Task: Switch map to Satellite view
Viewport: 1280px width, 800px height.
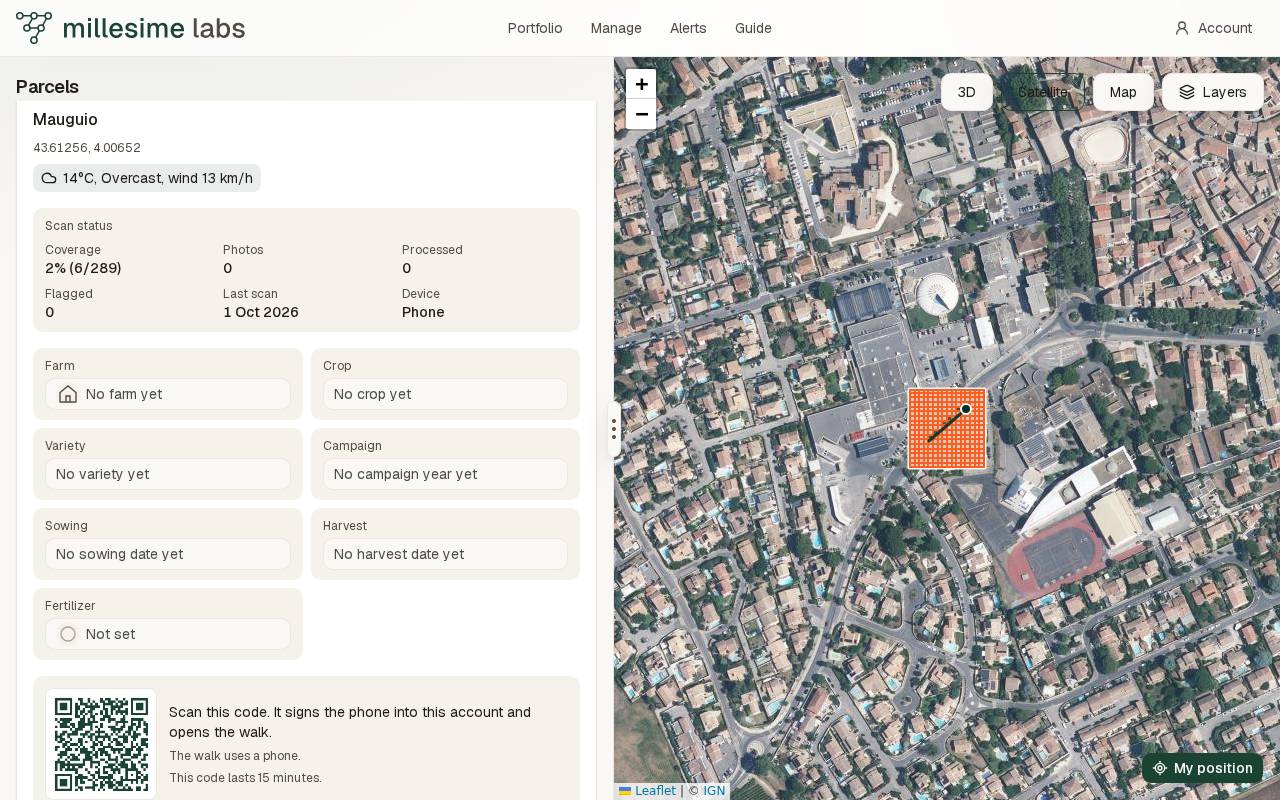Action: click(x=1043, y=92)
